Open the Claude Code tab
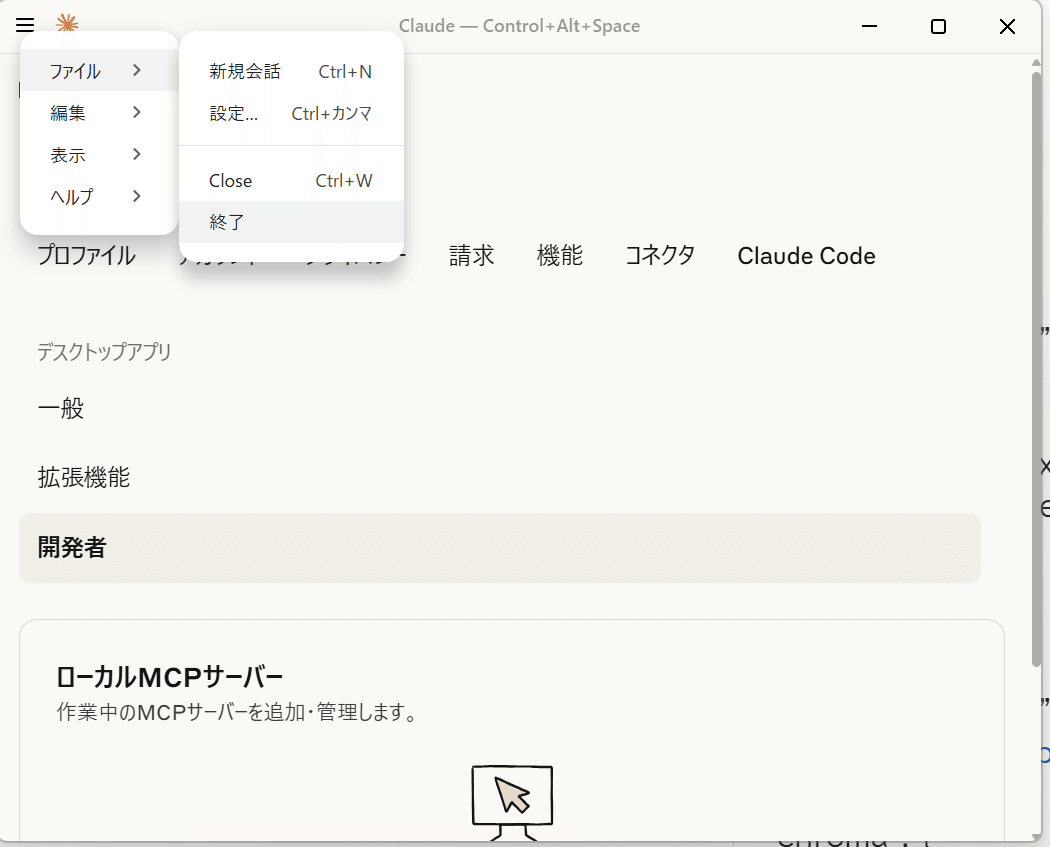 [806, 256]
